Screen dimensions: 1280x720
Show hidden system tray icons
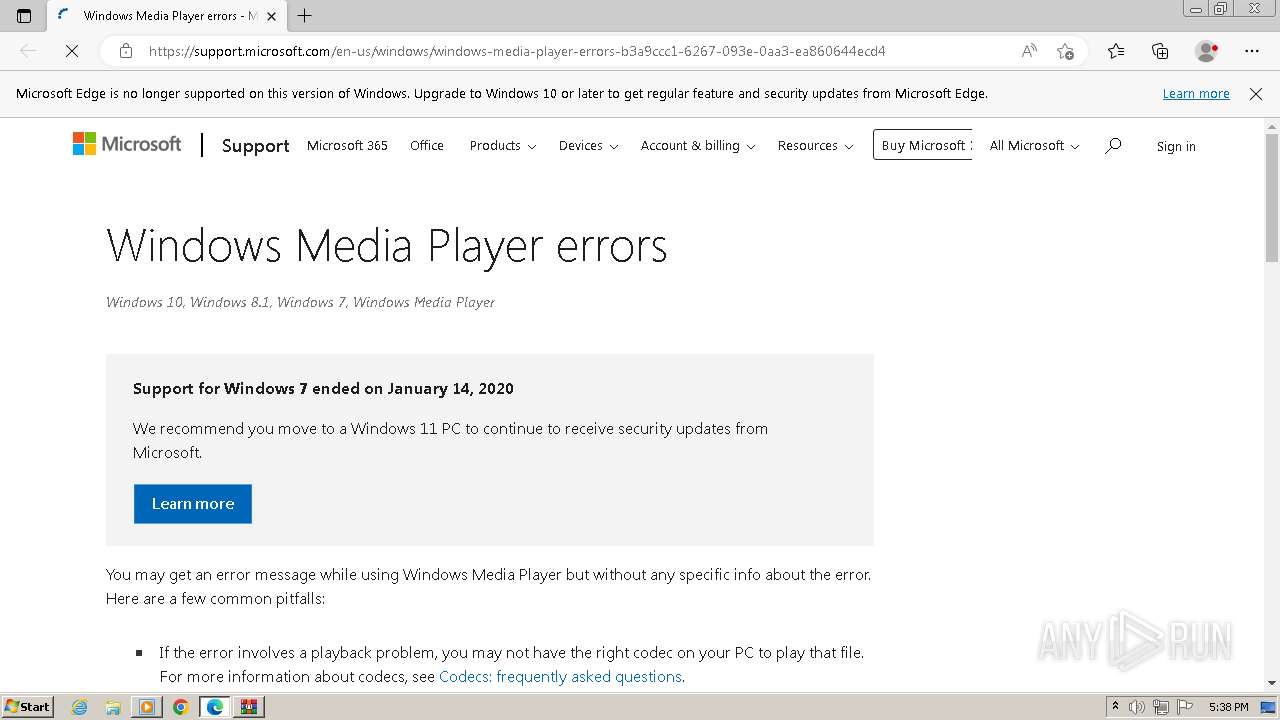click(1116, 707)
